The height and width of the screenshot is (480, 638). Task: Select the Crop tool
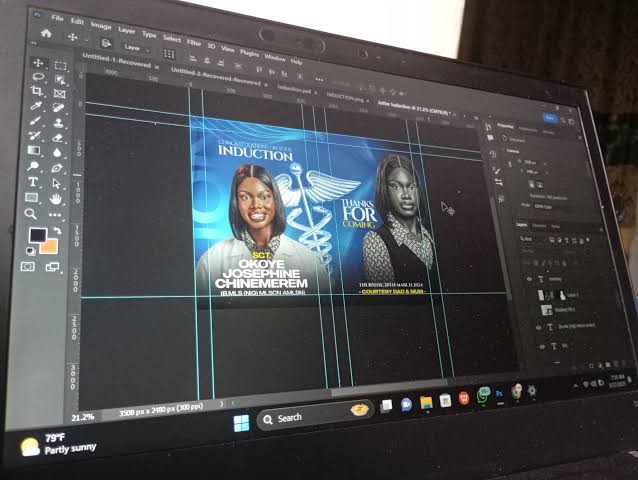click(37, 91)
